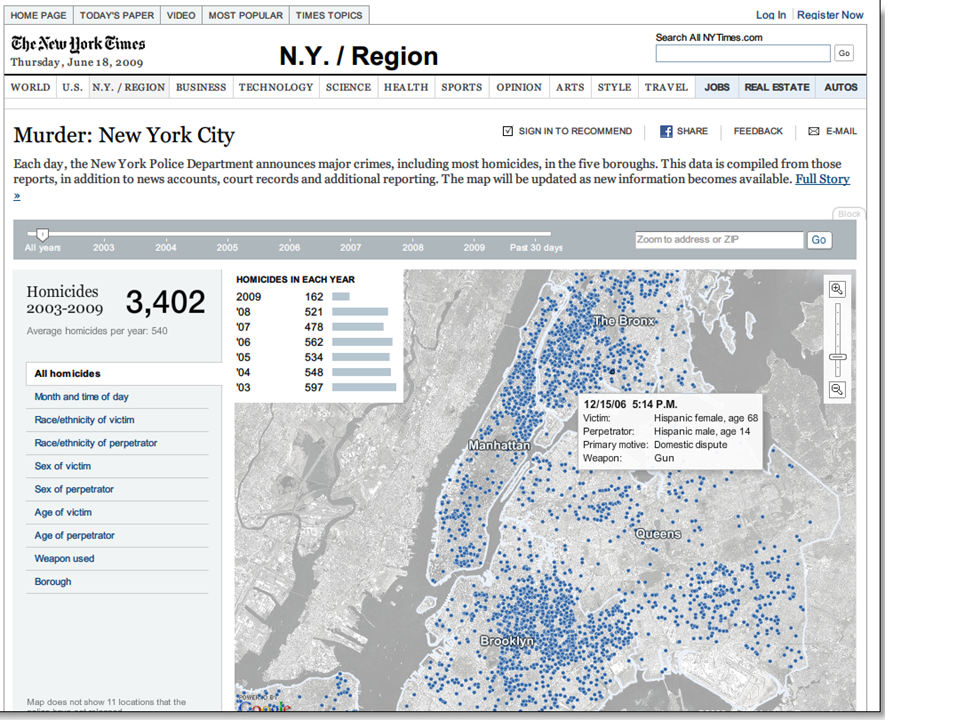Click the e-mail envelope icon
The height and width of the screenshot is (720, 960).
click(x=814, y=131)
